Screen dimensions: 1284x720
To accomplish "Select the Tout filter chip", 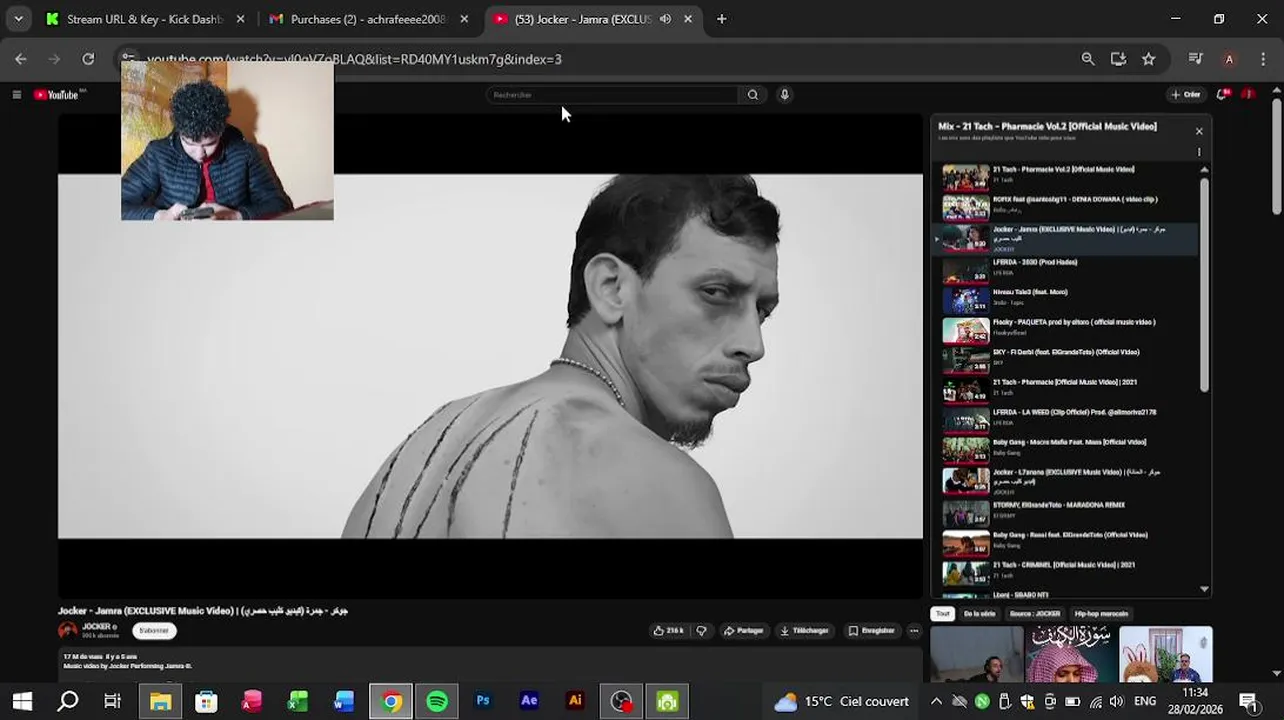I will pos(942,613).
